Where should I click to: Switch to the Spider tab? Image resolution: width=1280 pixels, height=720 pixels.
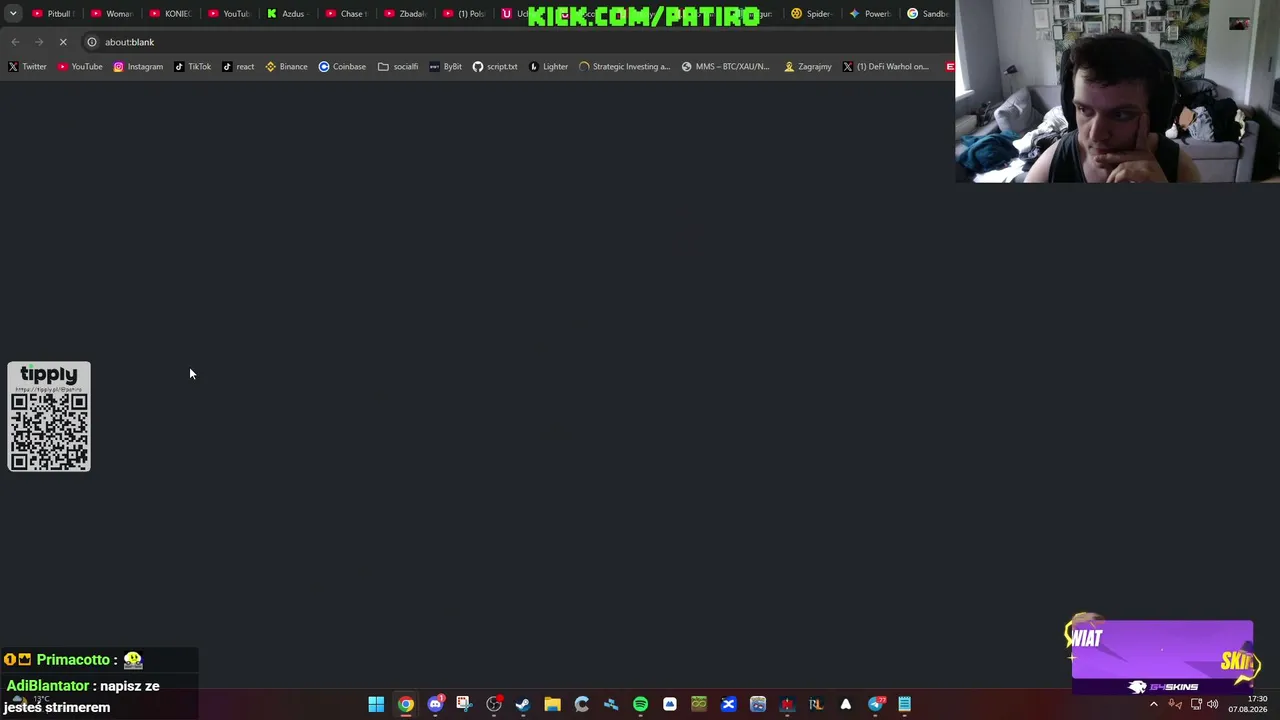(x=811, y=14)
